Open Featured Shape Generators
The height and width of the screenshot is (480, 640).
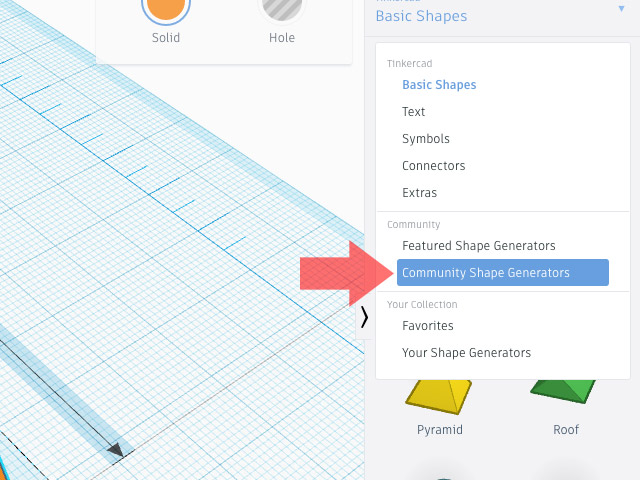tap(478, 246)
